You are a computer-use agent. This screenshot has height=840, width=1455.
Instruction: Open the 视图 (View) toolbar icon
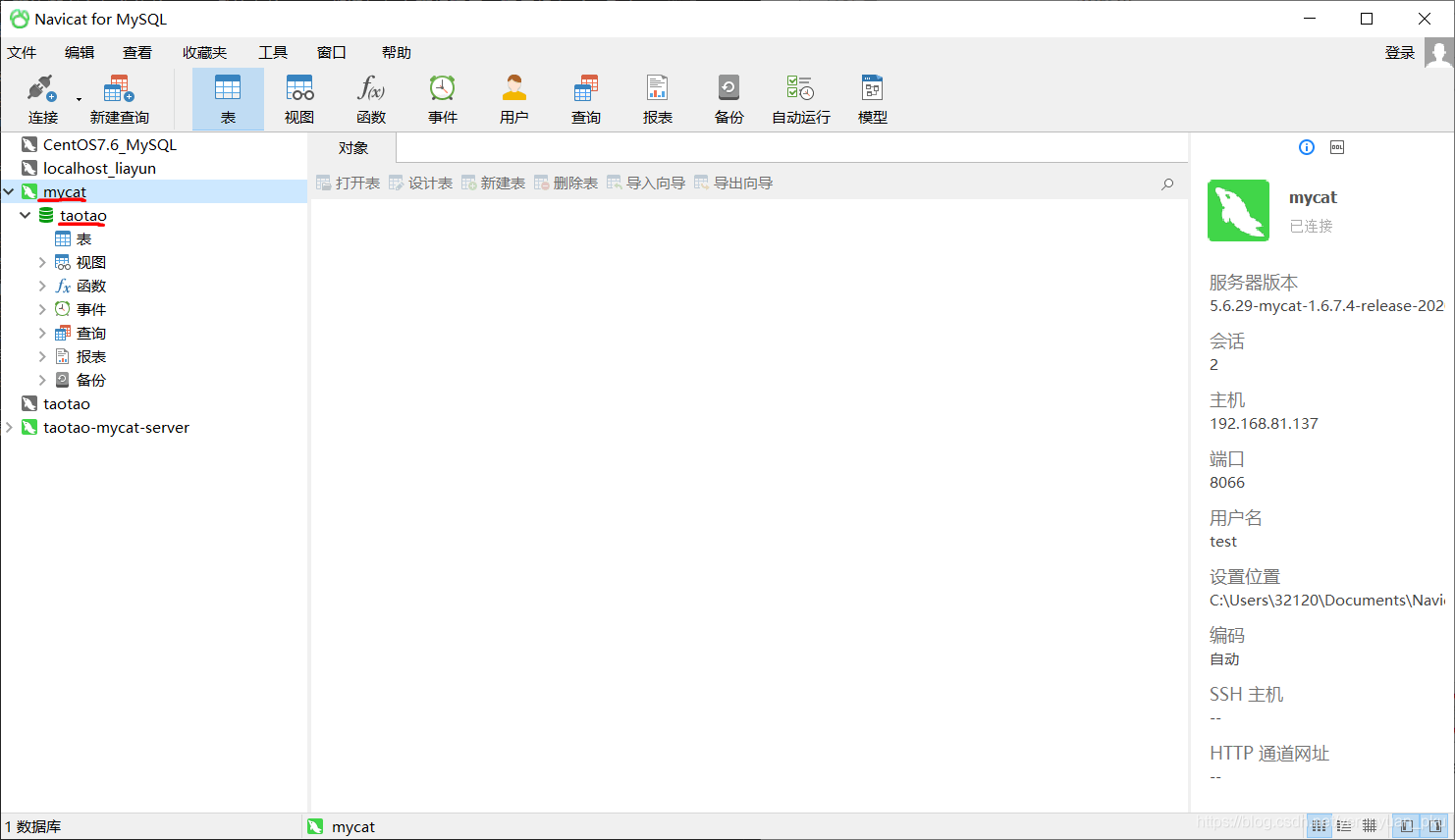coord(299,99)
